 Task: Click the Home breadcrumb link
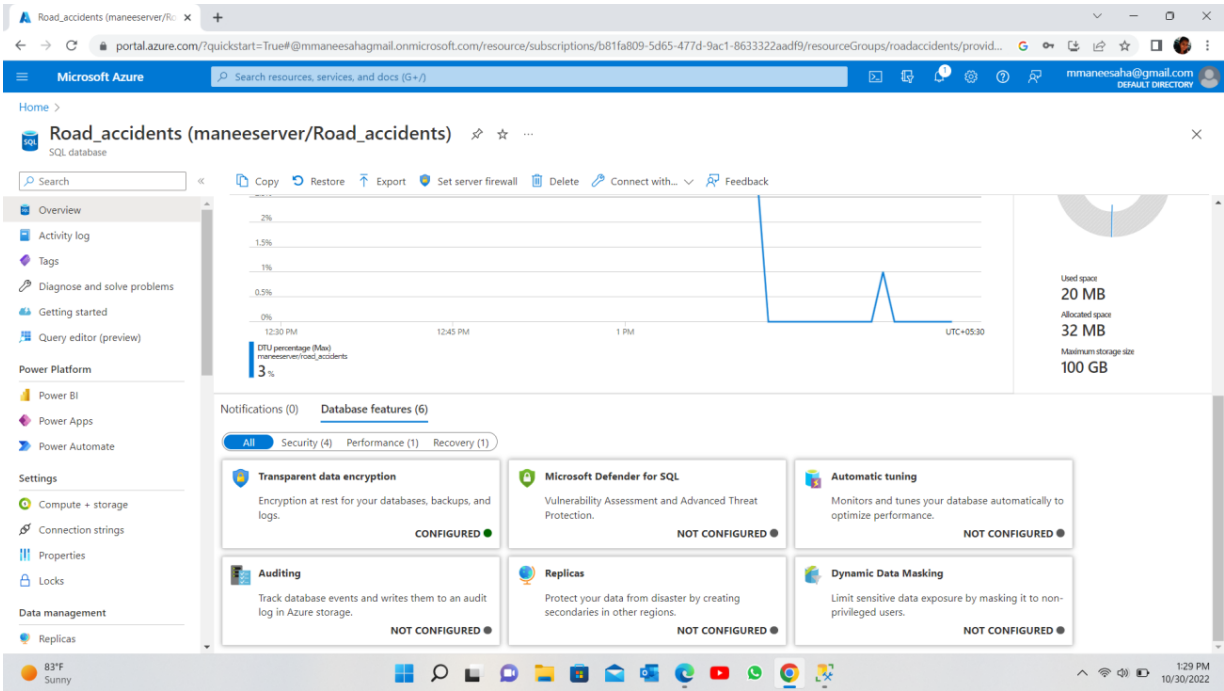click(34, 107)
